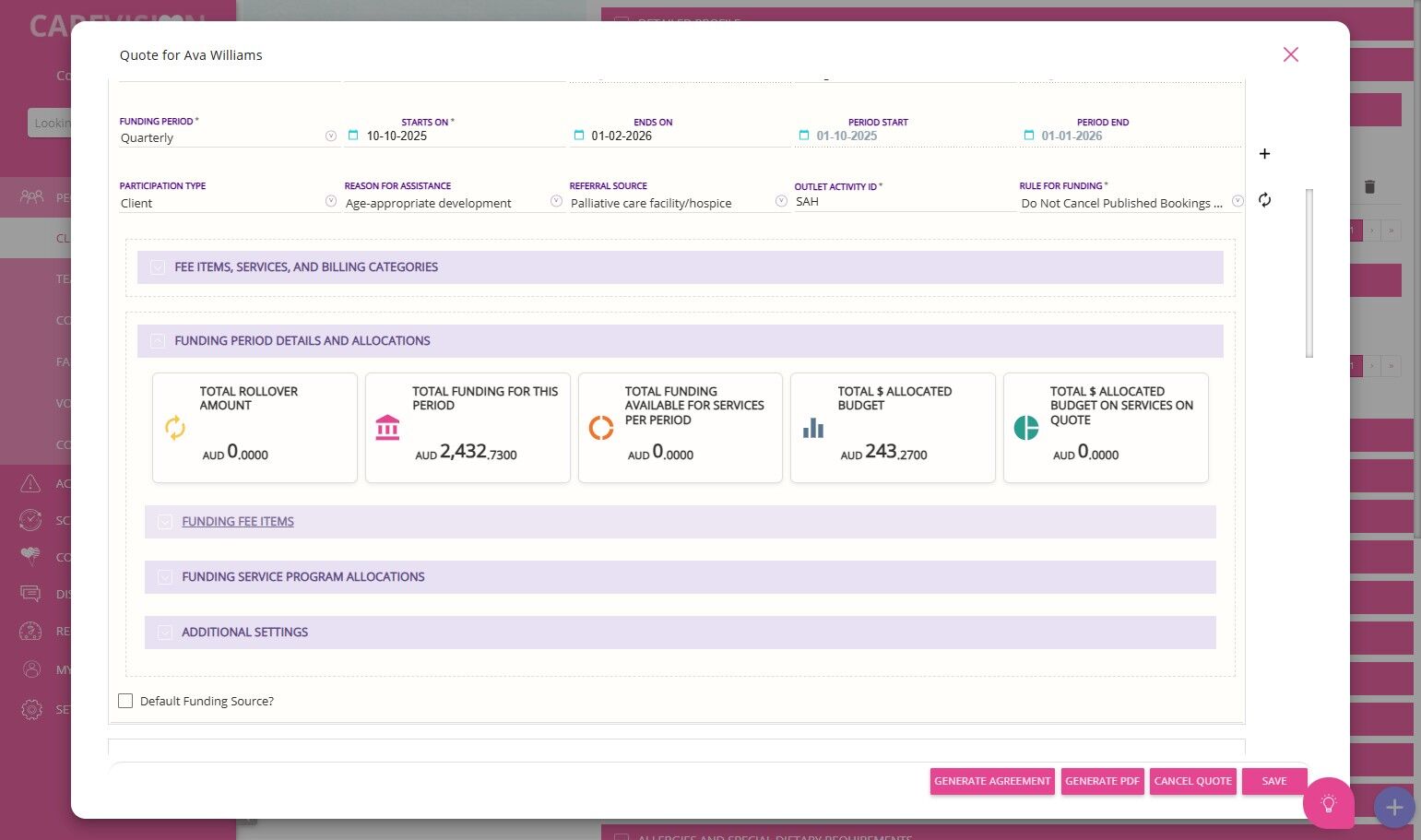
Task: Click the orange ring icon on Funding Available card
Action: (x=600, y=428)
